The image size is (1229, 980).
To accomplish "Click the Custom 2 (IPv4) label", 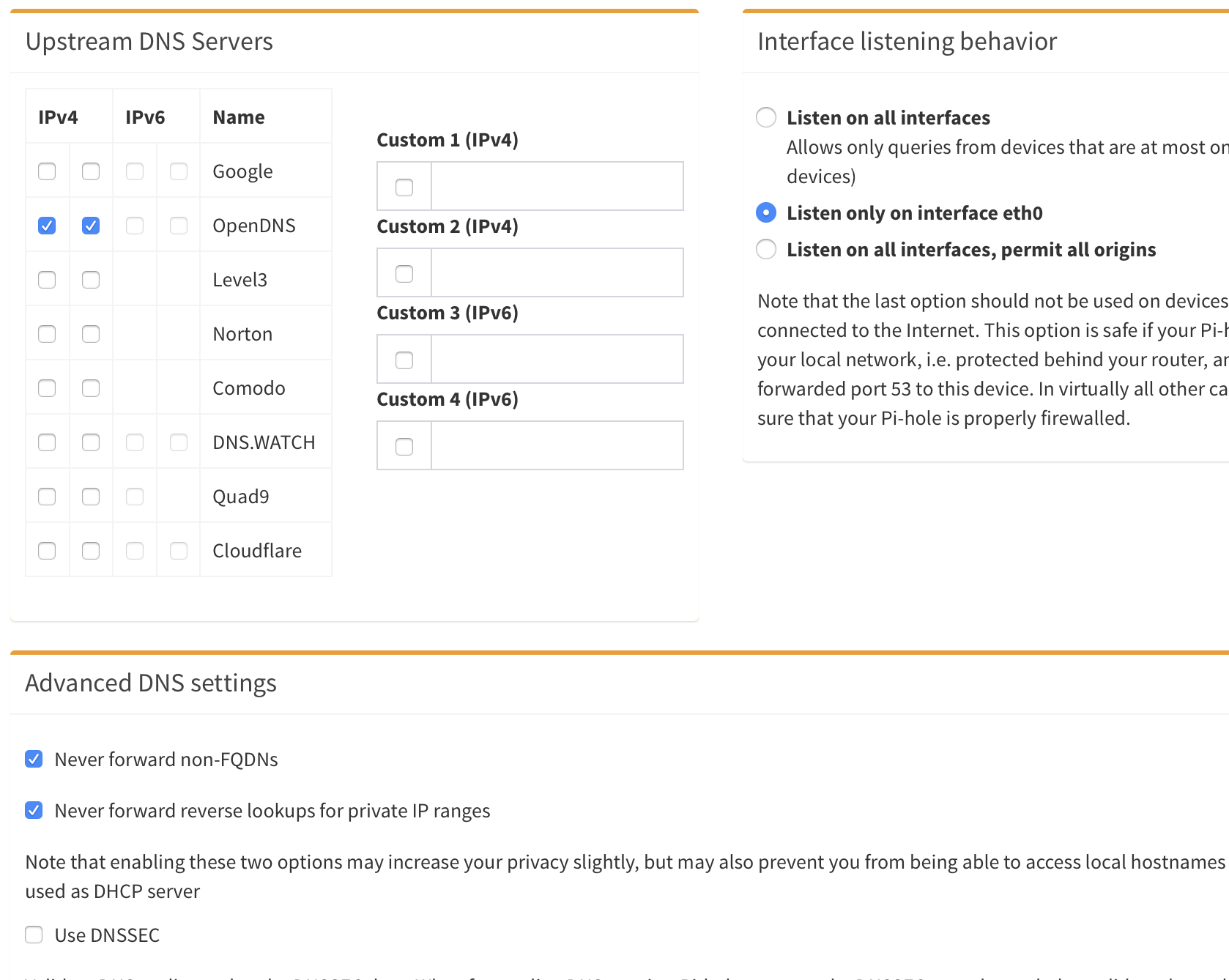I will click(x=448, y=226).
